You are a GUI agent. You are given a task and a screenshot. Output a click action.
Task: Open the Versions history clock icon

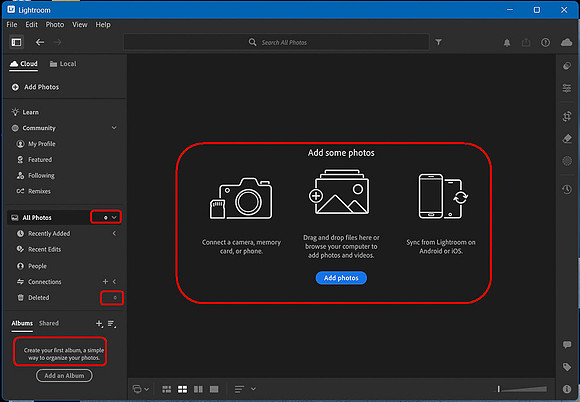(567, 190)
